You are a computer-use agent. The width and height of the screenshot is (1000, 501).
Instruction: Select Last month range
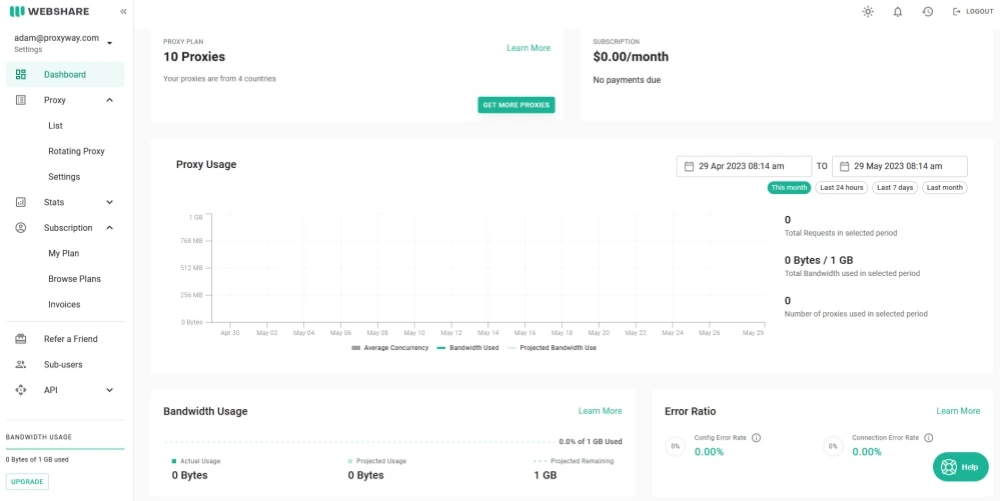[x=945, y=187]
